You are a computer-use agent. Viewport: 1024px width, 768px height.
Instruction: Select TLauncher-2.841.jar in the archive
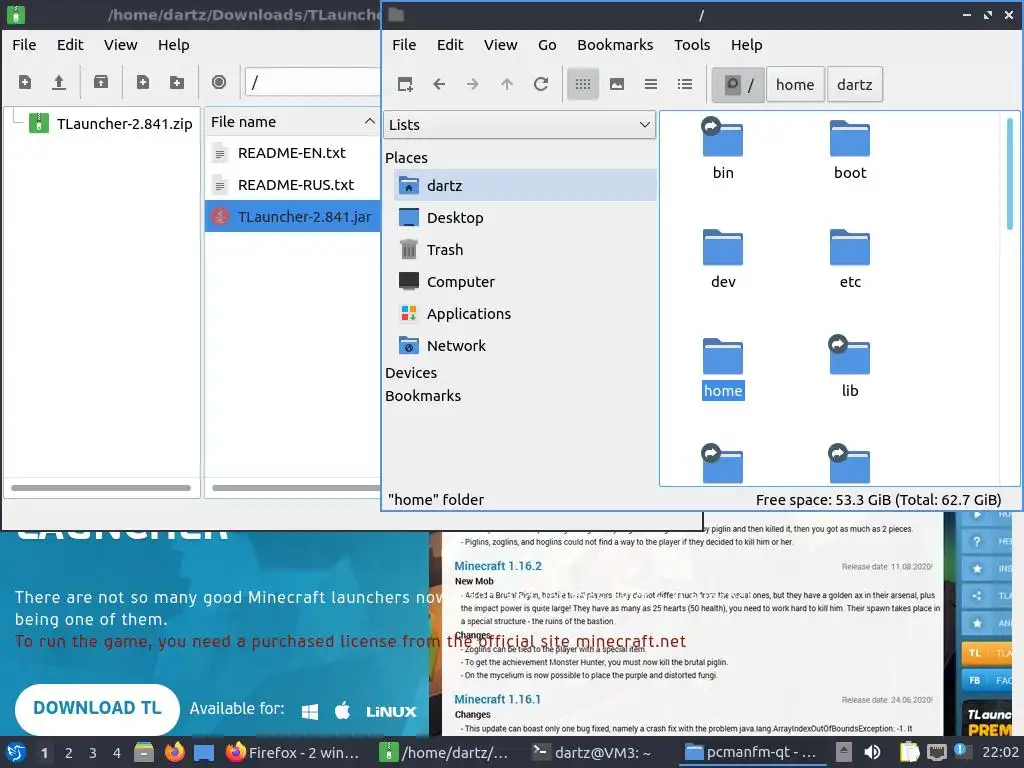[293, 217]
